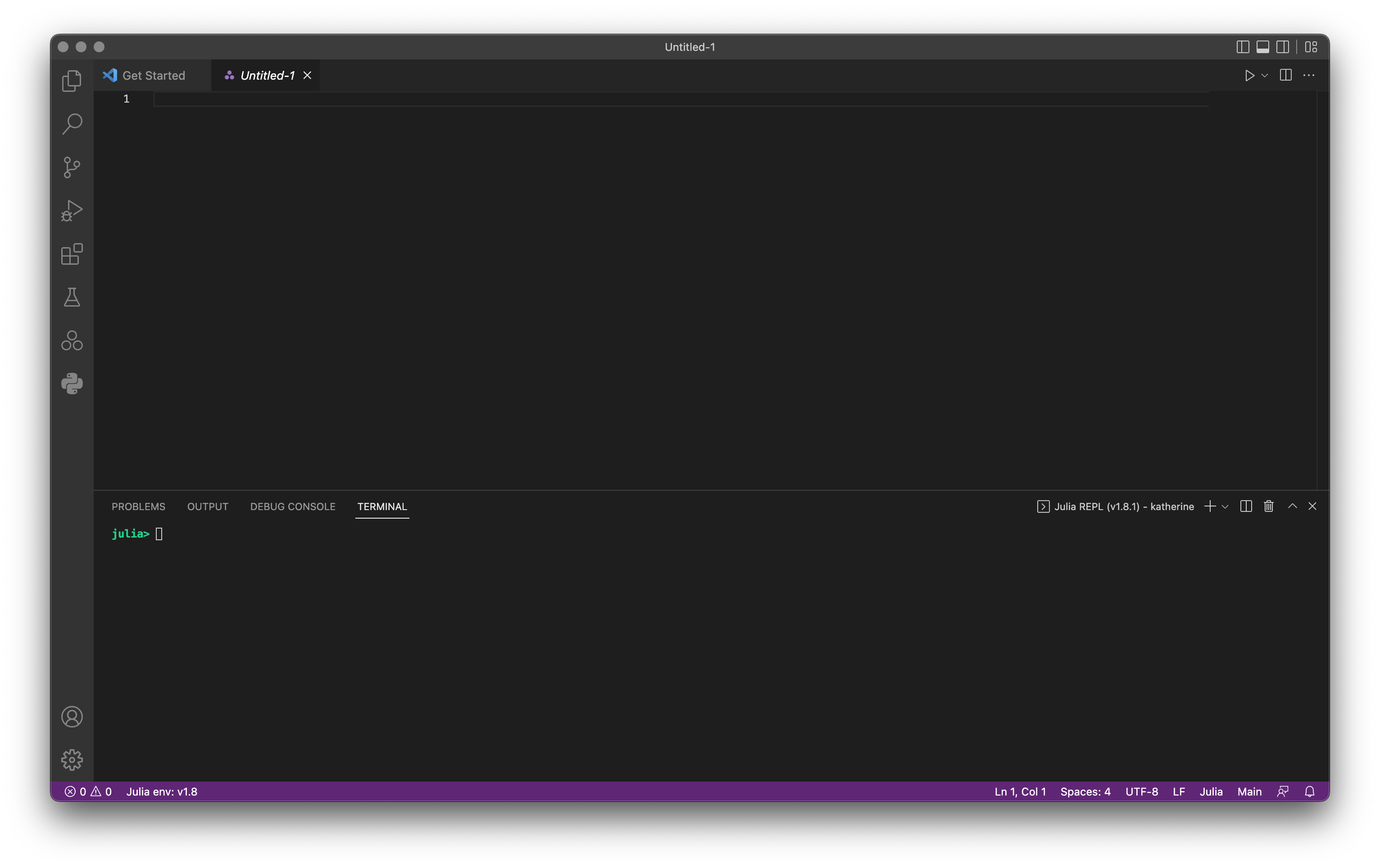Open the Search view
The height and width of the screenshot is (868, 1380).
click(x=72, y=124)
